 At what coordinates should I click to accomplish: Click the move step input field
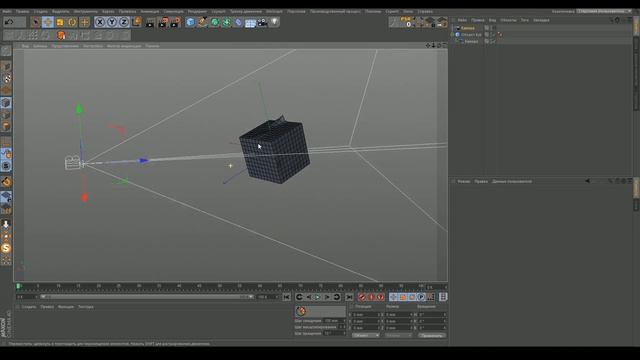click(x=334, y=321)
